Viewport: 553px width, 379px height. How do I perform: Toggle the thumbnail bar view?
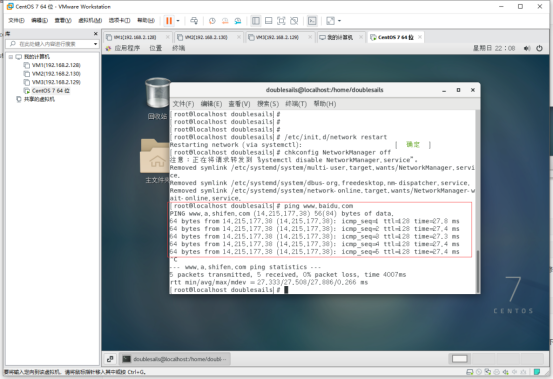point(268,21)
